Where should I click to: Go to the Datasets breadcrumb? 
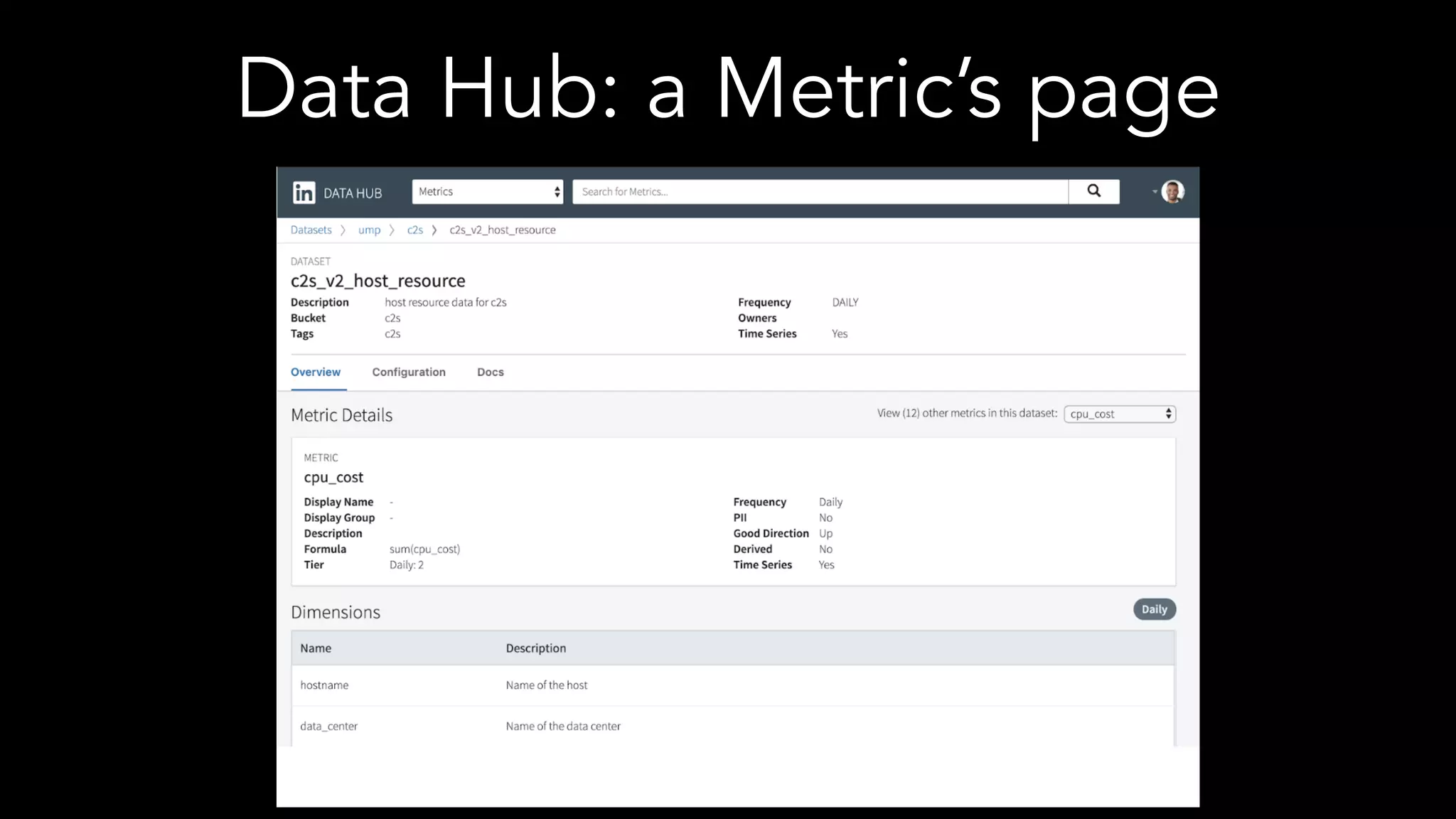click(x=311, y=230)
